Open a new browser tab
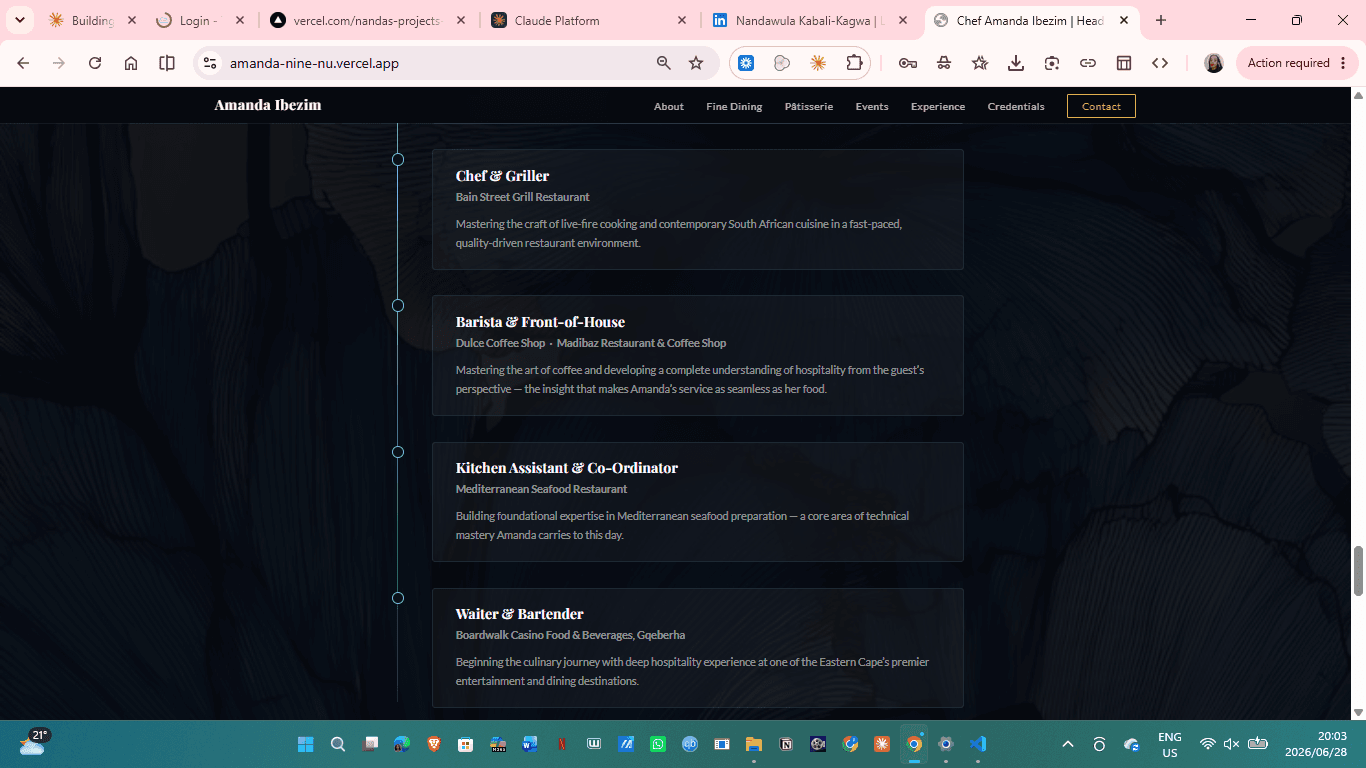Screen dimensions: 1366x768 pyautogui.click(x=1161, y=20)
